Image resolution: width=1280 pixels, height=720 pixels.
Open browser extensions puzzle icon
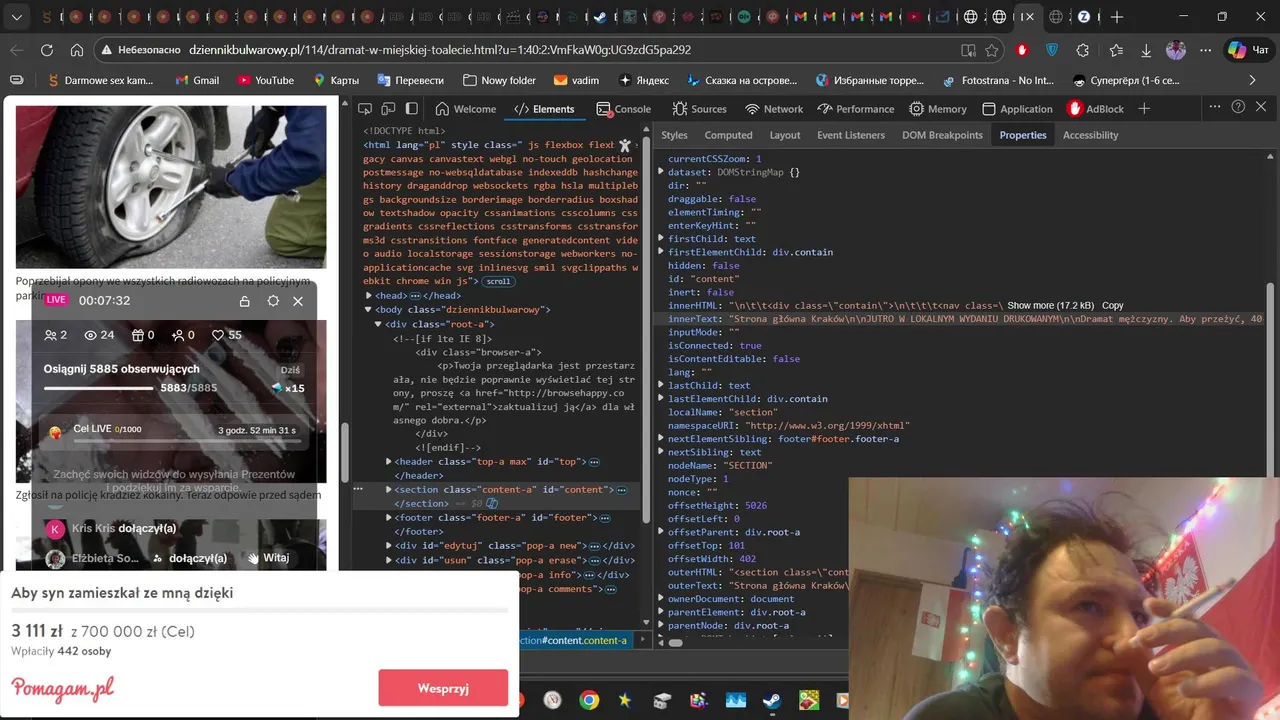1083,50
